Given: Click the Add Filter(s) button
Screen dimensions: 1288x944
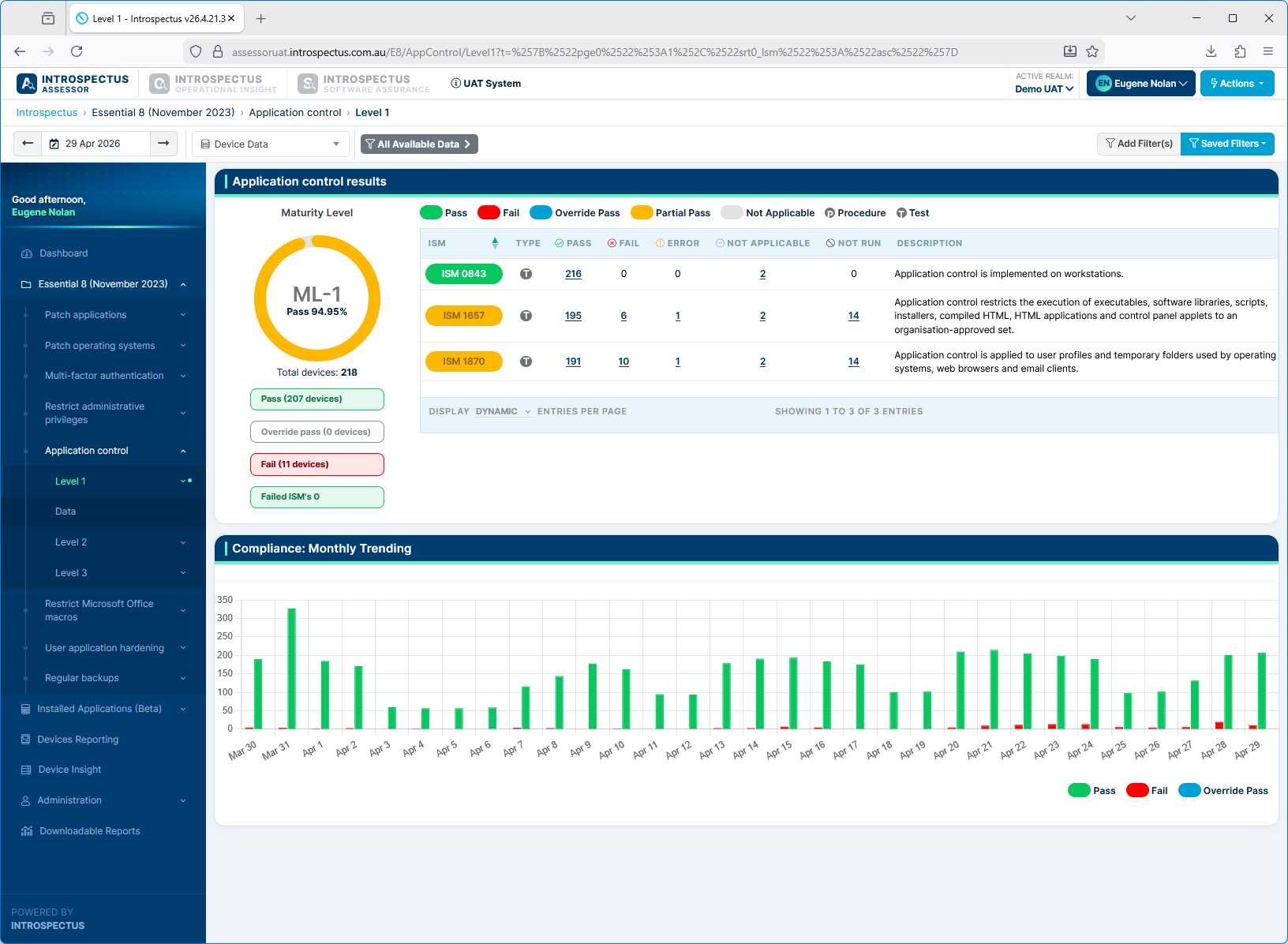Looking at the screenshot, I should (1139, 144).
